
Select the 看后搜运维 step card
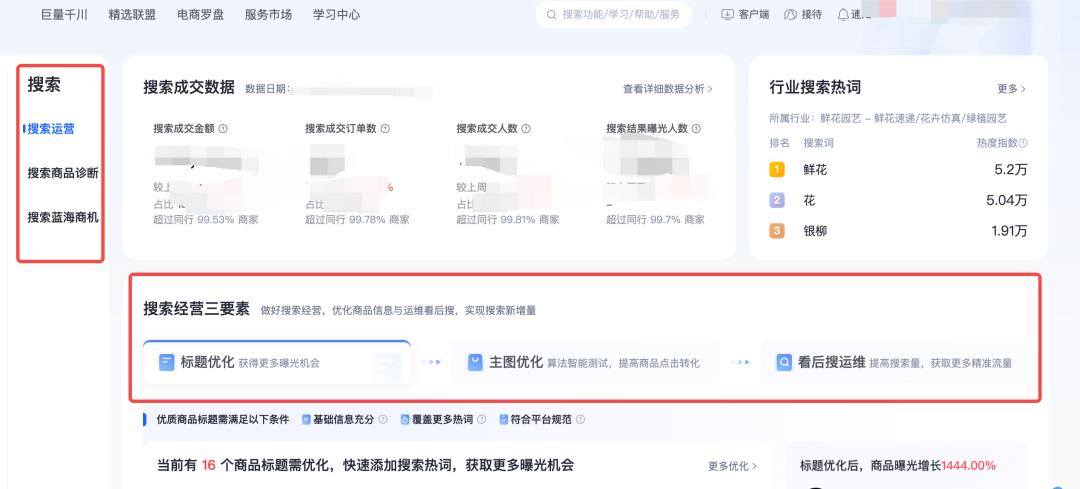(x=894, y=362)
